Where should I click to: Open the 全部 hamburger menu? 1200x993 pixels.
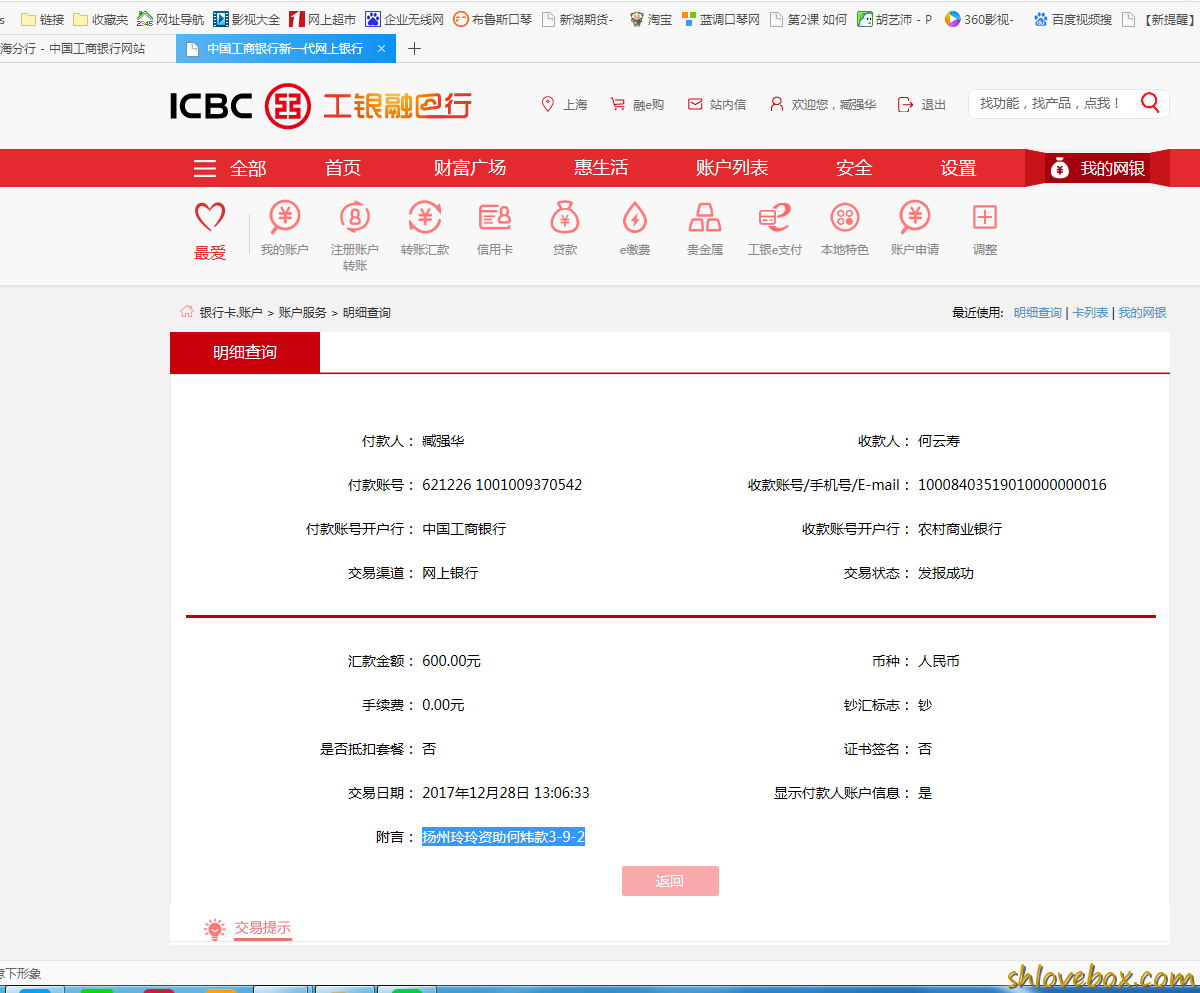coord(230,168)
